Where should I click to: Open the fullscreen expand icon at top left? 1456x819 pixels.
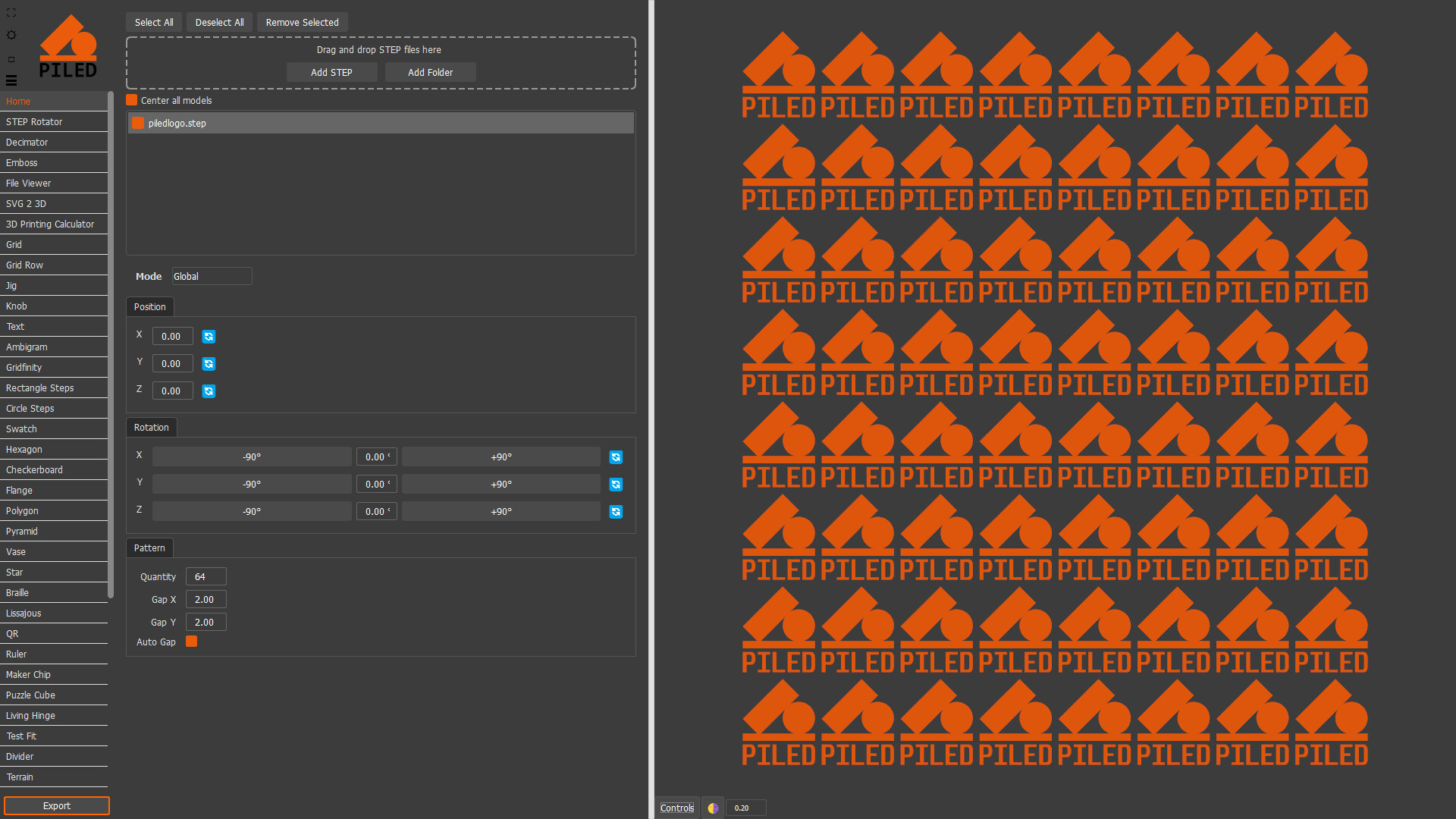(11, 12)
